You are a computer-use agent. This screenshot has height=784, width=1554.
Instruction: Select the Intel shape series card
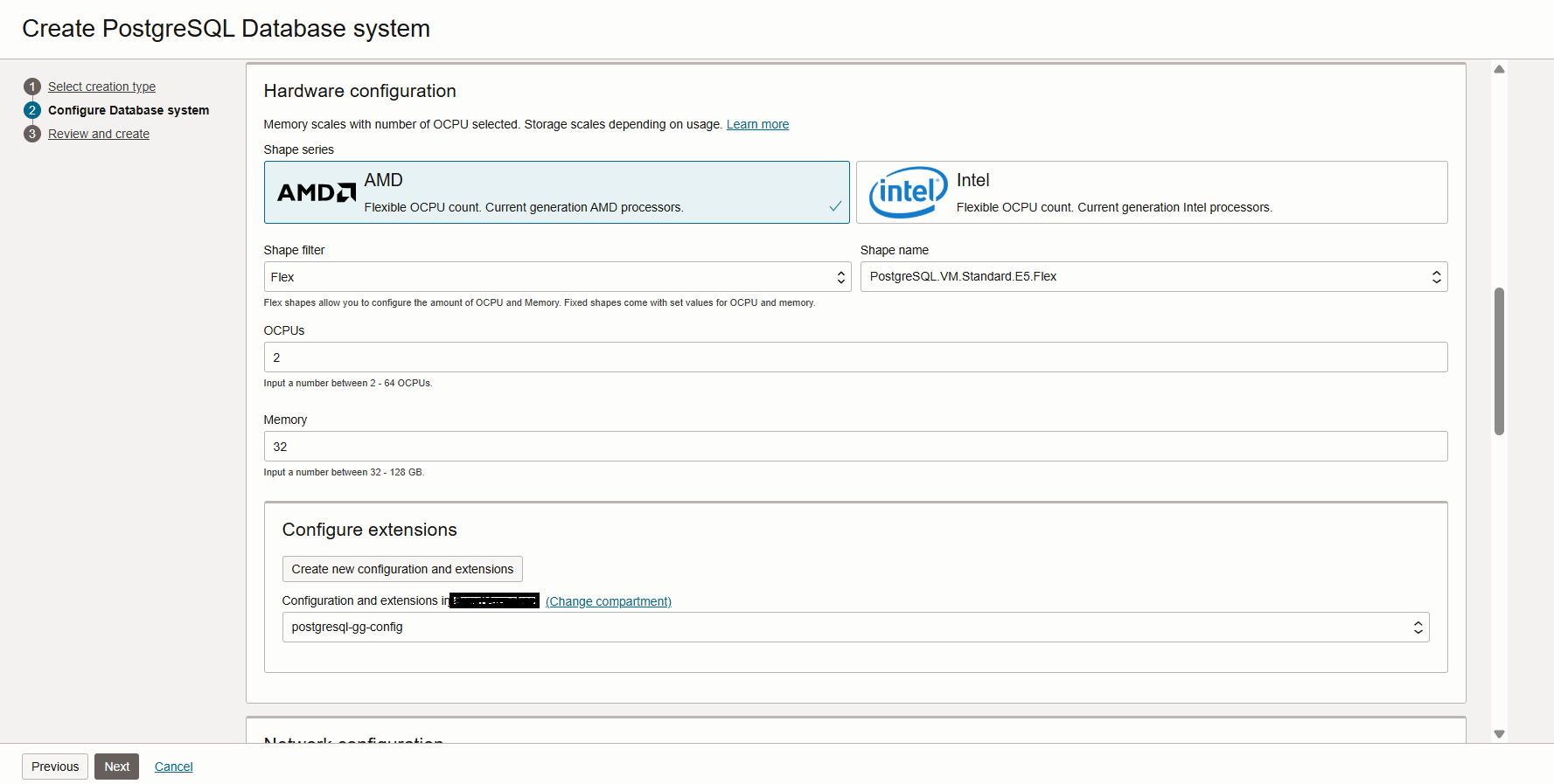(x=1151, y=192)
